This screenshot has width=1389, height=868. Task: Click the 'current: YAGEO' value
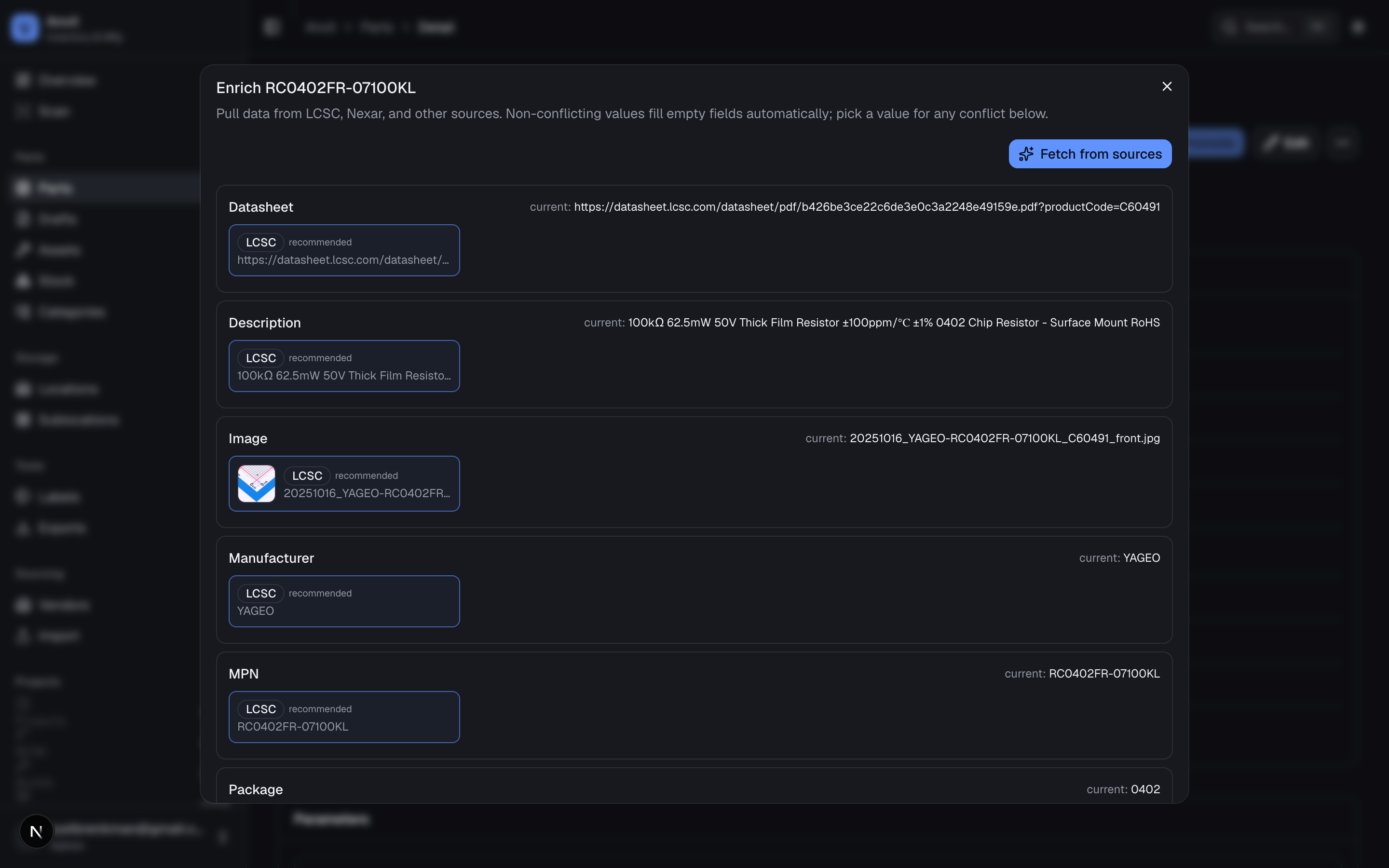click(x=1119, y=558)
